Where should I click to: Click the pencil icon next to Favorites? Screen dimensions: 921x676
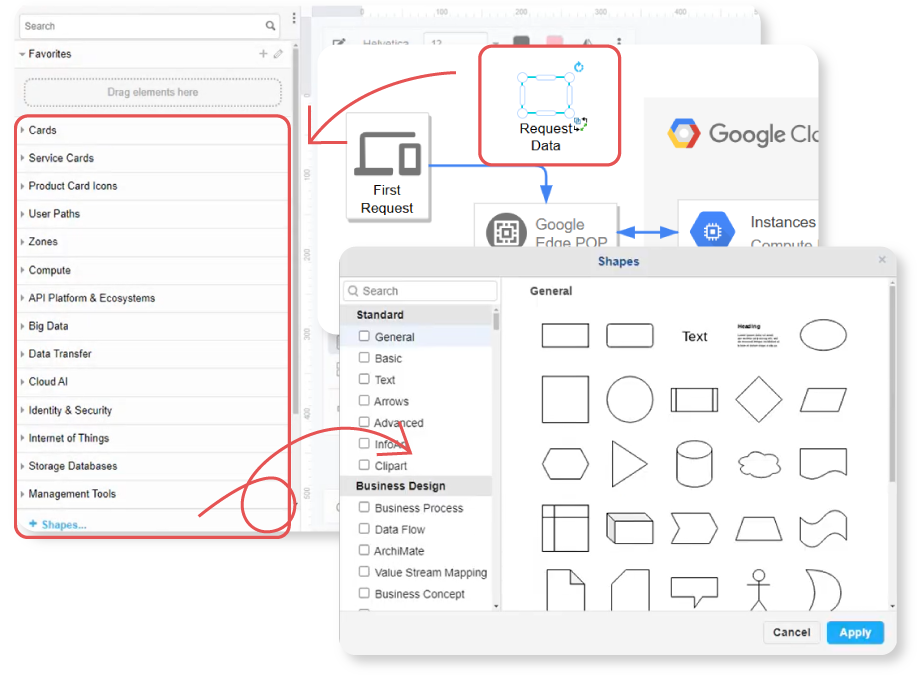[x=277, y=54]
